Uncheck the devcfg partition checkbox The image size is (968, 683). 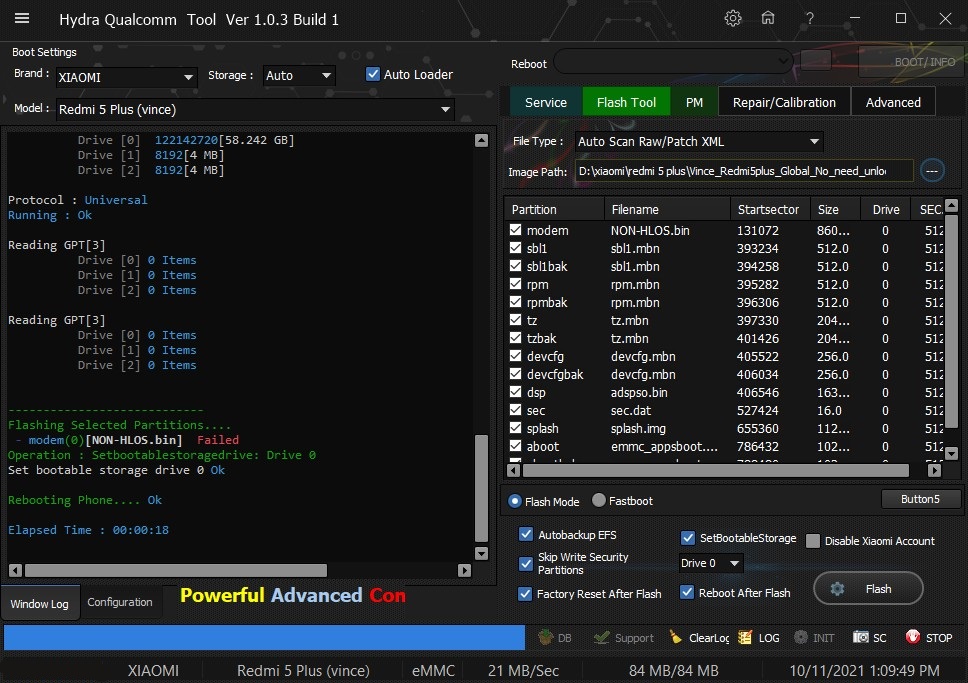[x=515, y=356]
